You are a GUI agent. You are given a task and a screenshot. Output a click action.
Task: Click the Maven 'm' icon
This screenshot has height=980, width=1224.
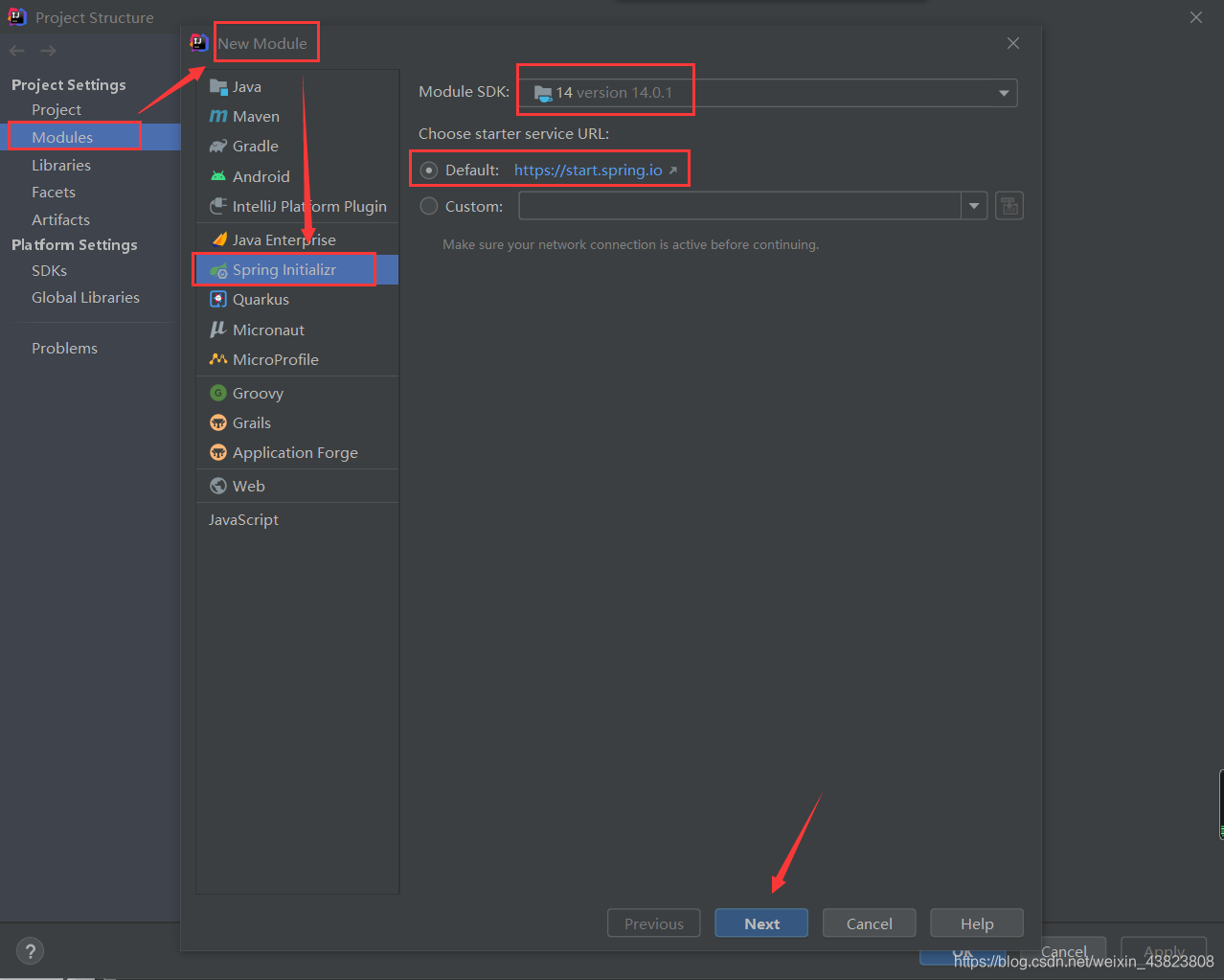218,116
